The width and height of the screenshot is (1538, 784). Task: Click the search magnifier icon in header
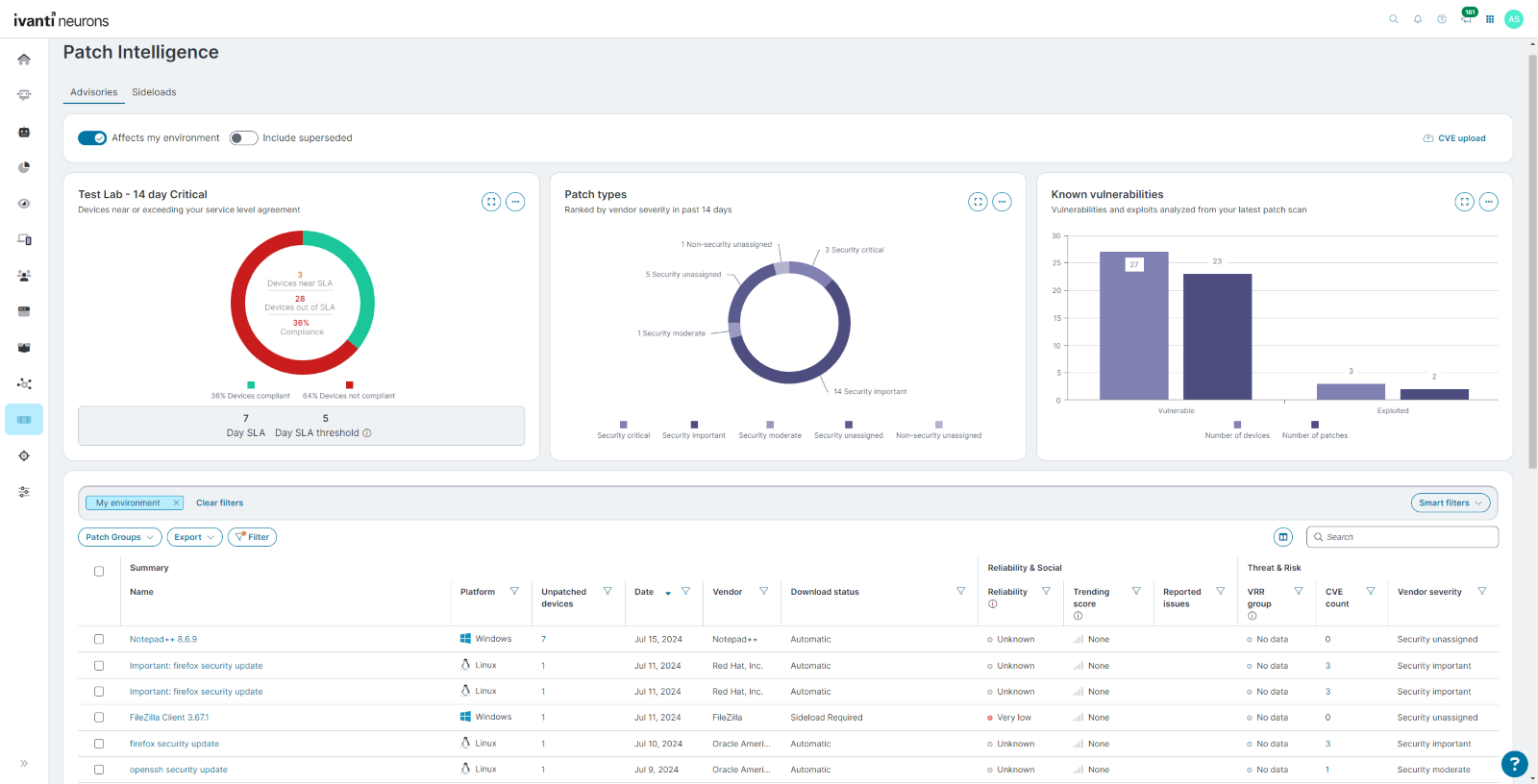(x=1393, y=19)
